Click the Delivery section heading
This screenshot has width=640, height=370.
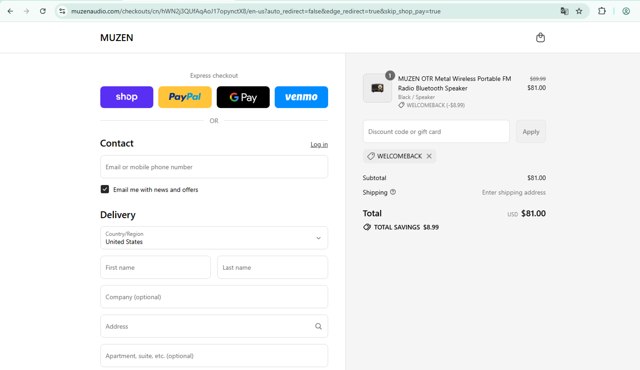coord(118,215)
